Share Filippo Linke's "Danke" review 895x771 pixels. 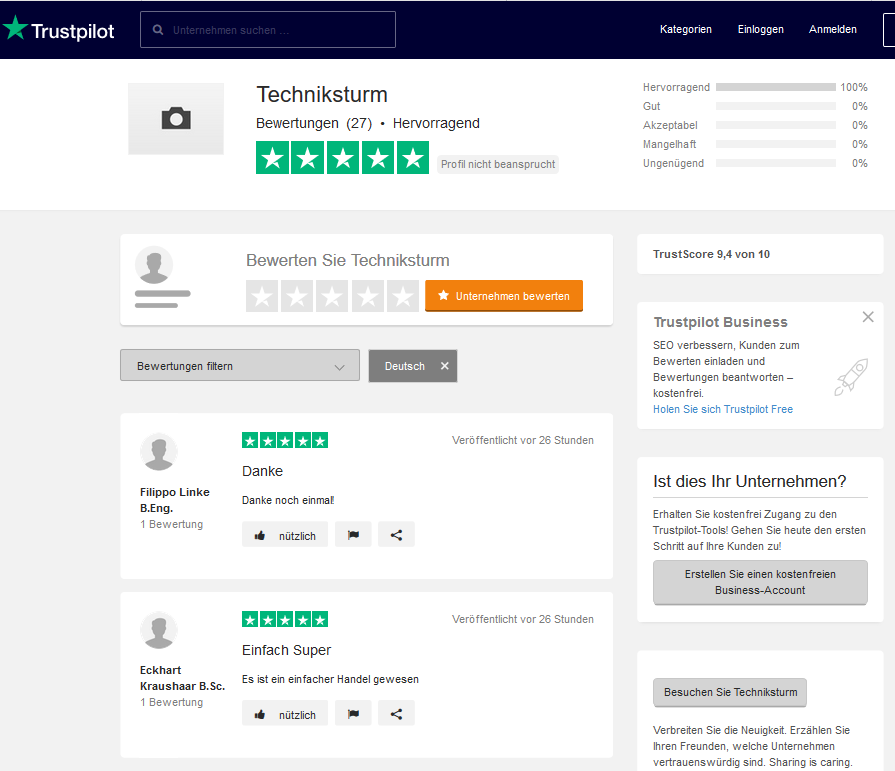[396, 535]
